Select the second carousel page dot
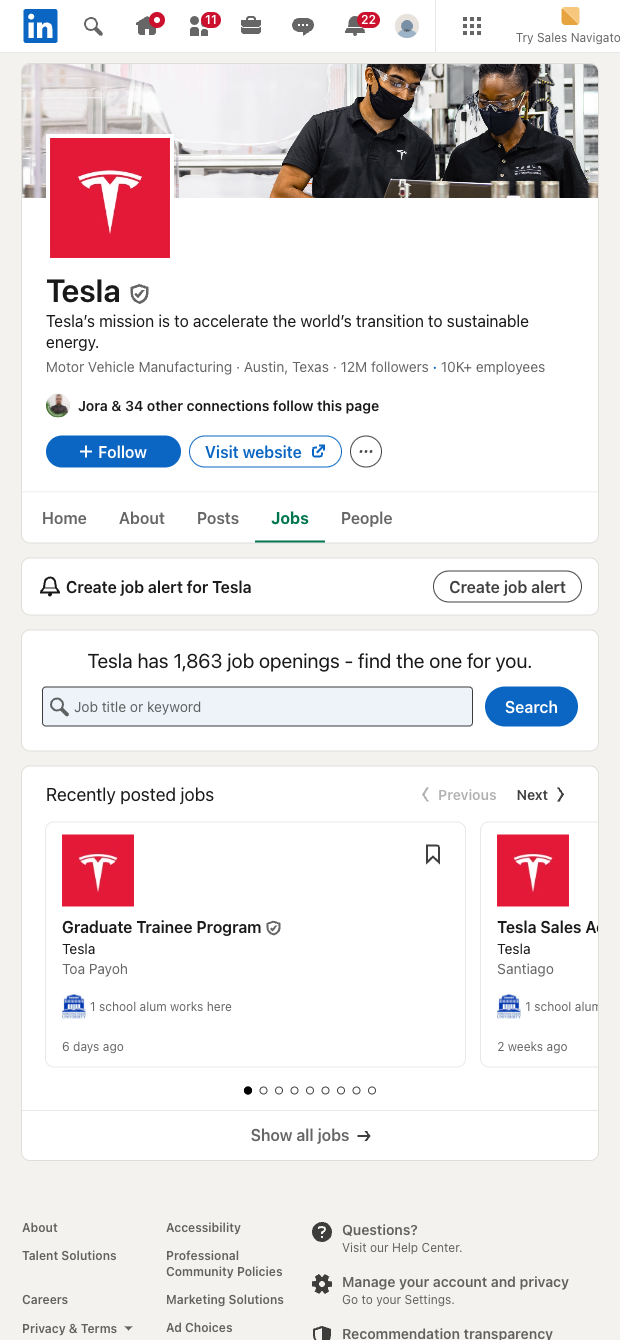Viewport: 620px width, 1340px height. (264, 1091)
